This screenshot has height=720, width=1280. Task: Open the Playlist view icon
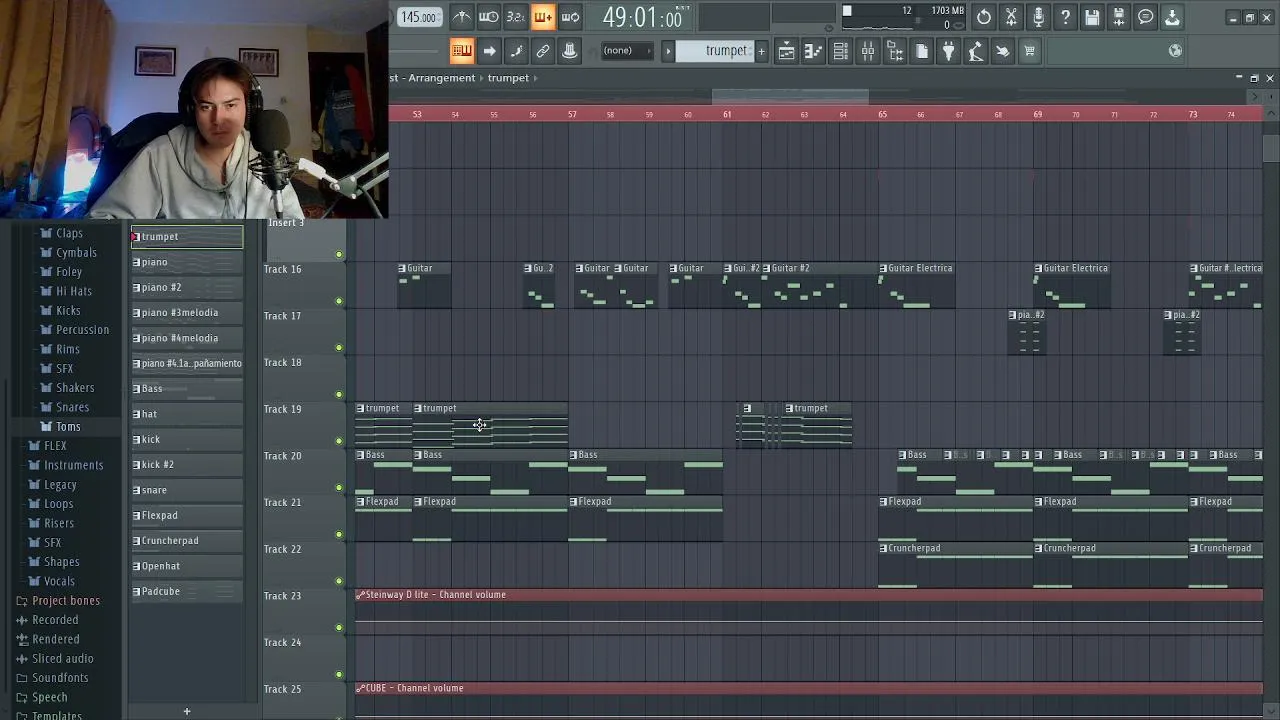point(787,51)
